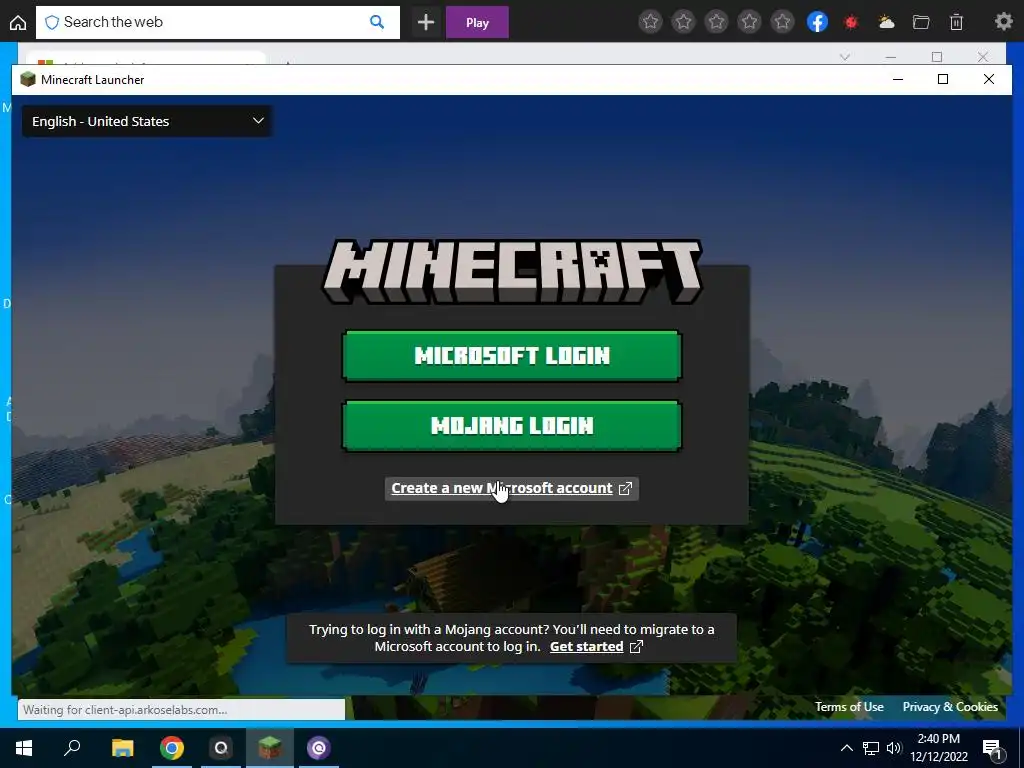Open the Terms of Use link
Image resolution: width=1024 pixels, height=768 pixels.
(849, 707)
